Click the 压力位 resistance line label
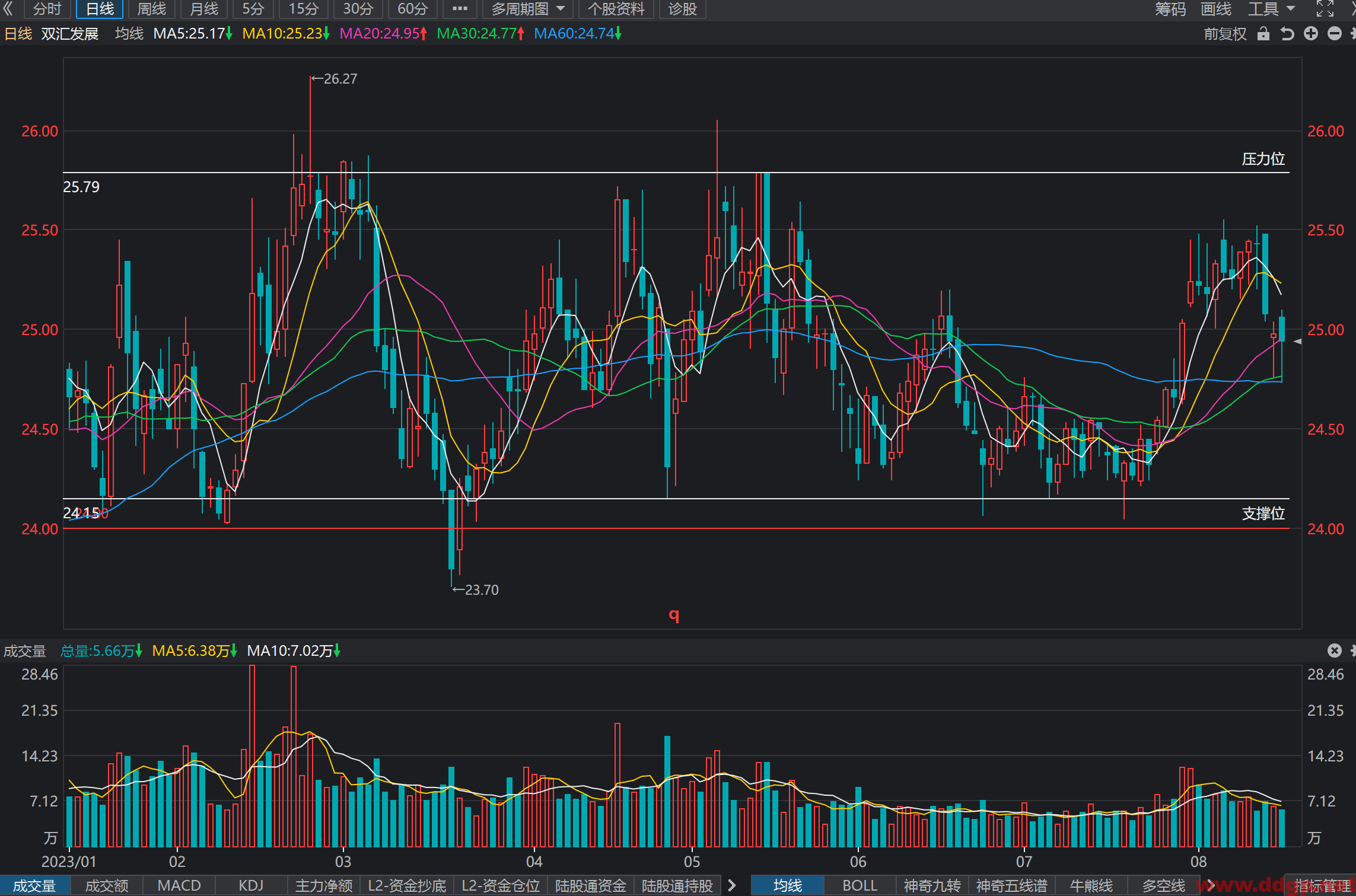The height and width of the screenshot is (896, 1356). (1263, 159)
